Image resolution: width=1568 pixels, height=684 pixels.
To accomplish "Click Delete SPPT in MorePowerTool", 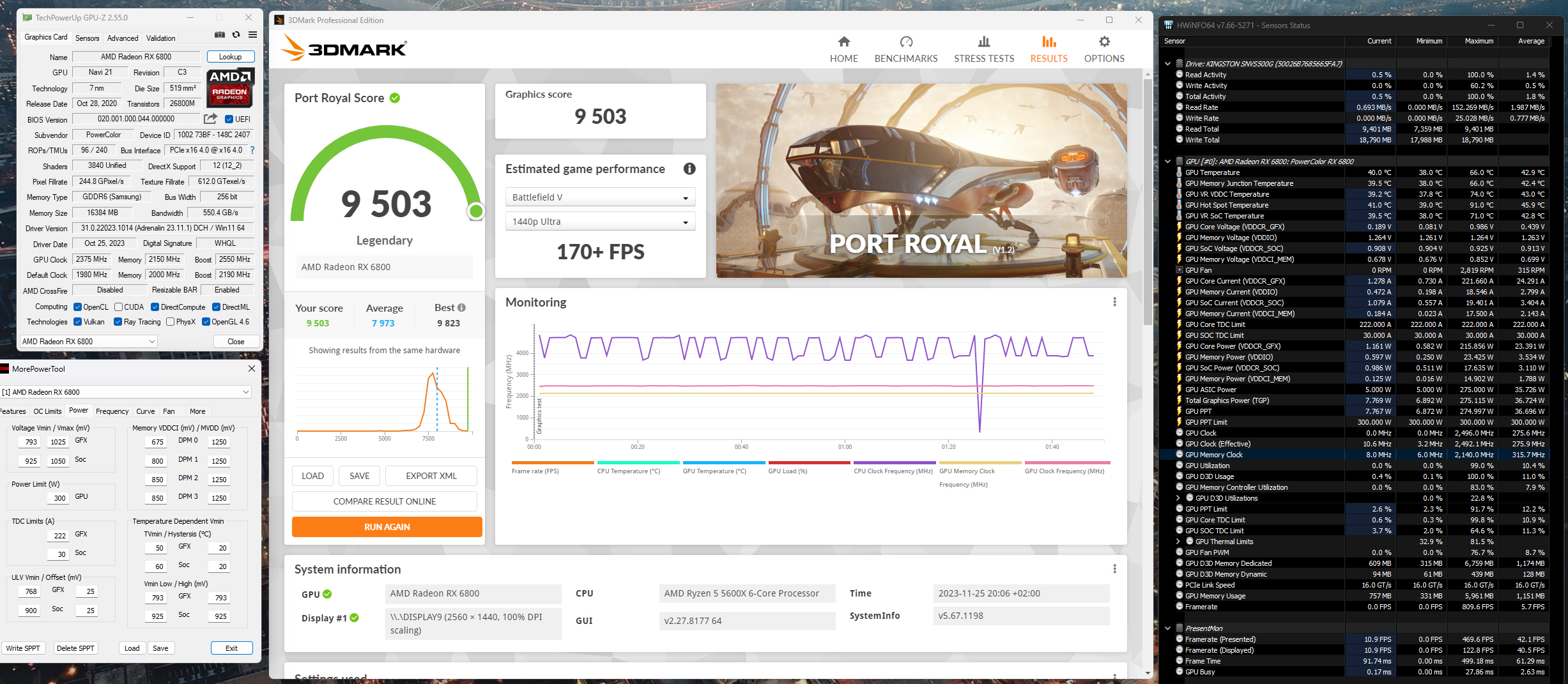I will click(75, 648).
